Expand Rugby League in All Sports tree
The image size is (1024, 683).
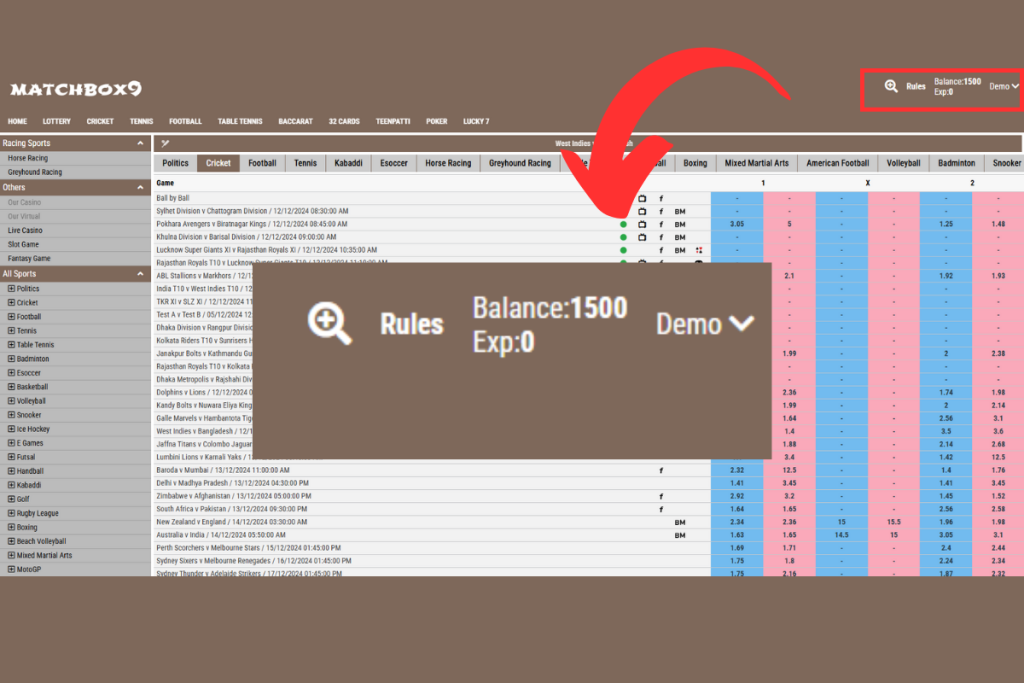11,513
